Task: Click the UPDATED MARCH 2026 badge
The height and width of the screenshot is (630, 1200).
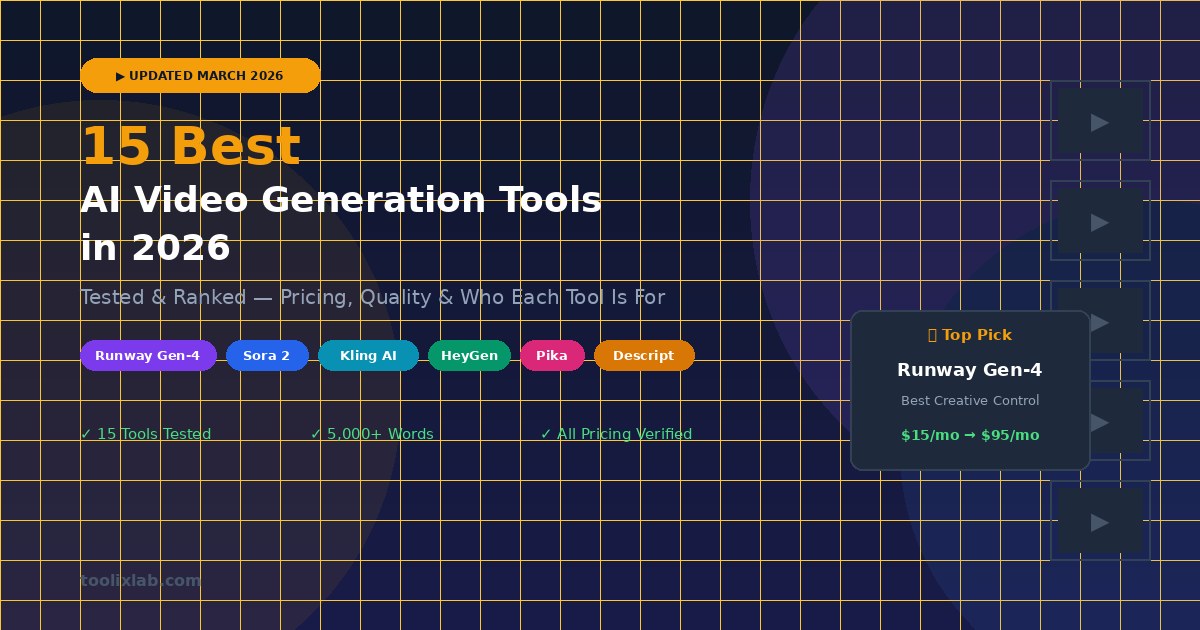Action: 200,75
